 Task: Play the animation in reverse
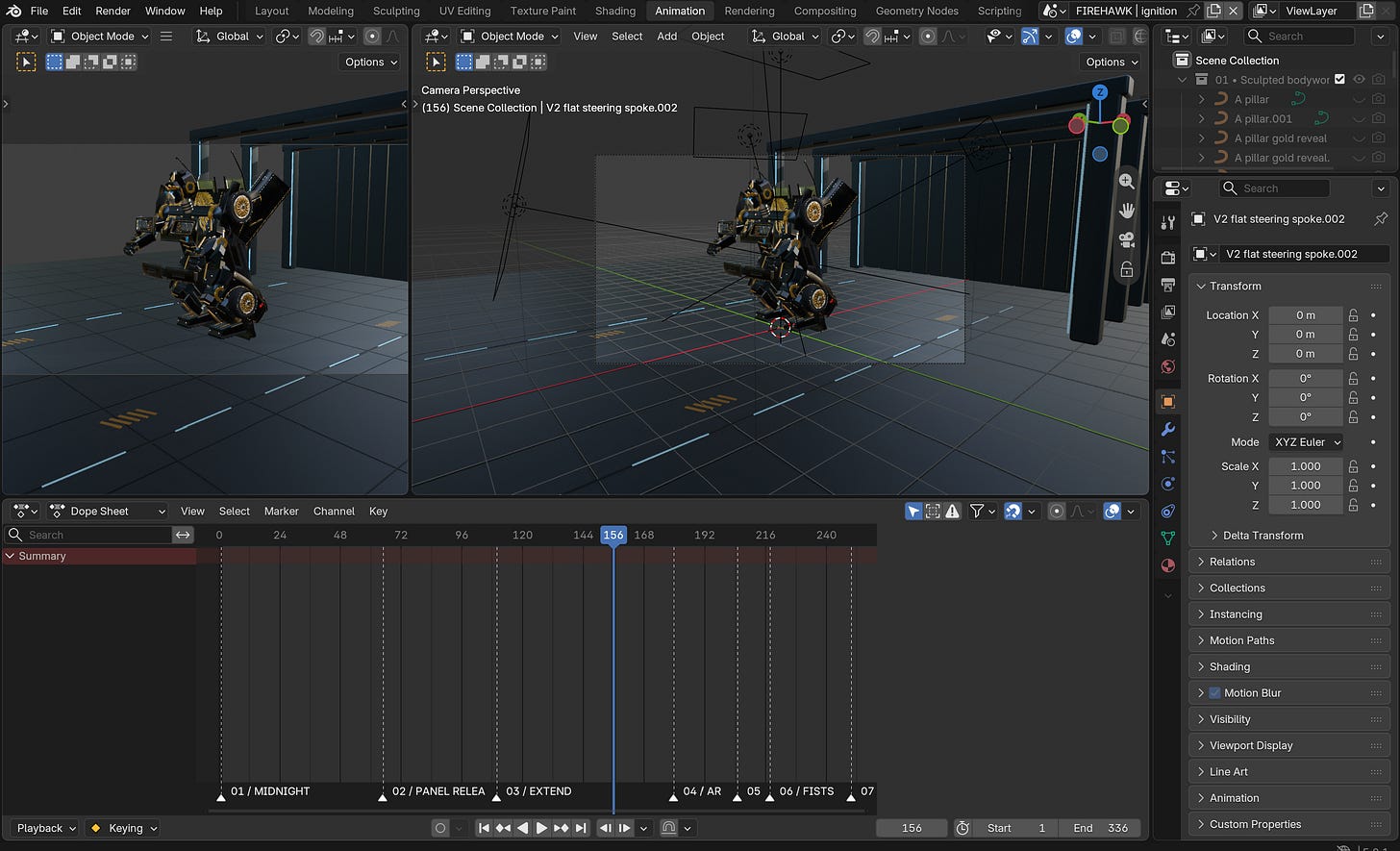(522, 828)
